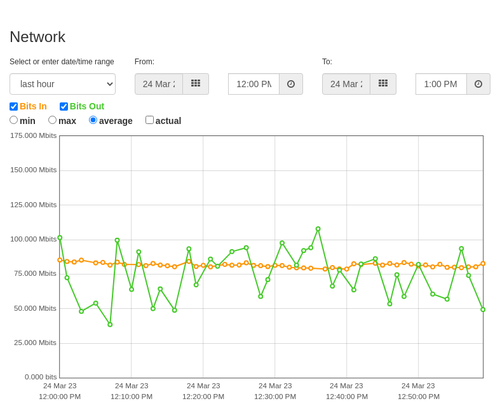Viewport: 500px width, 403px height.
Task: Click the green Bits Out peak point near 12:36
Action: point(318,229)
